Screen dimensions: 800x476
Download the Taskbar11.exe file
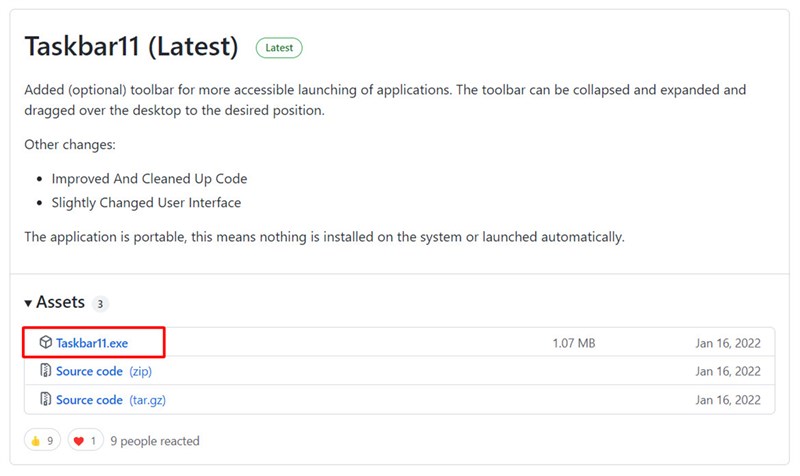pos(92,343)
